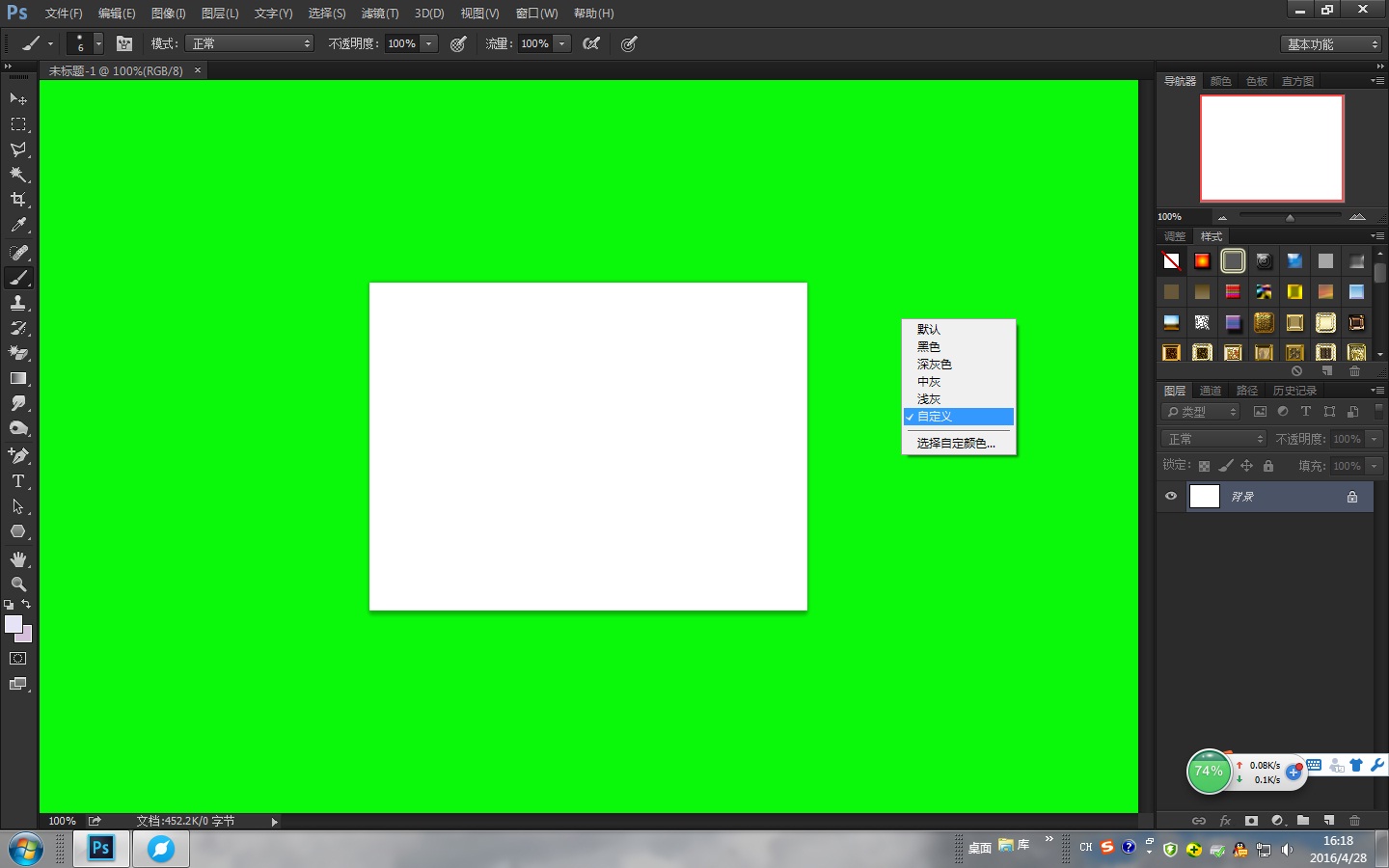
Task: Open the 模式 blend mode dropdown
Action: [x=250, y=43]
